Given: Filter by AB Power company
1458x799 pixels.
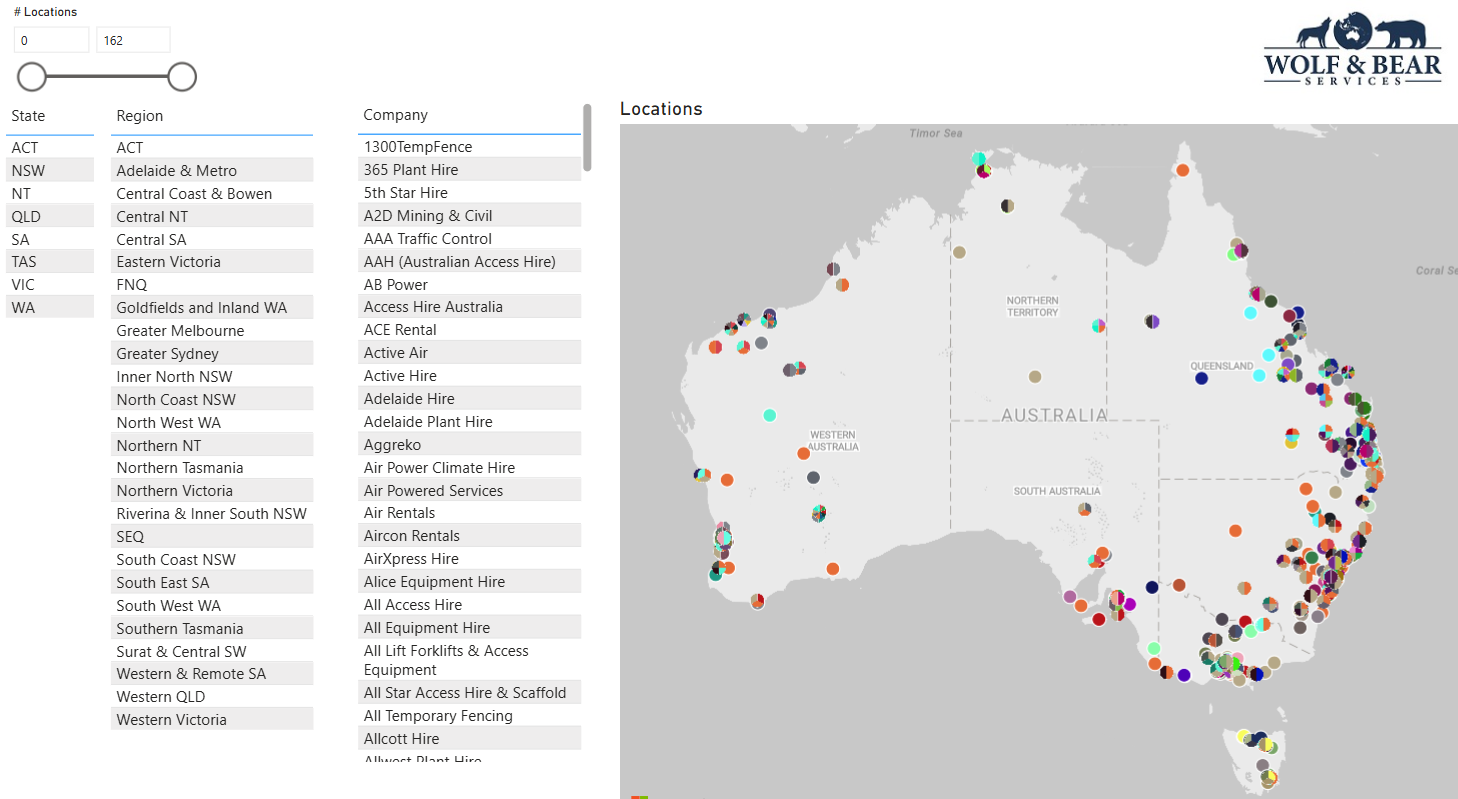Looking at the screenshot, I should (x=470, y=285).
